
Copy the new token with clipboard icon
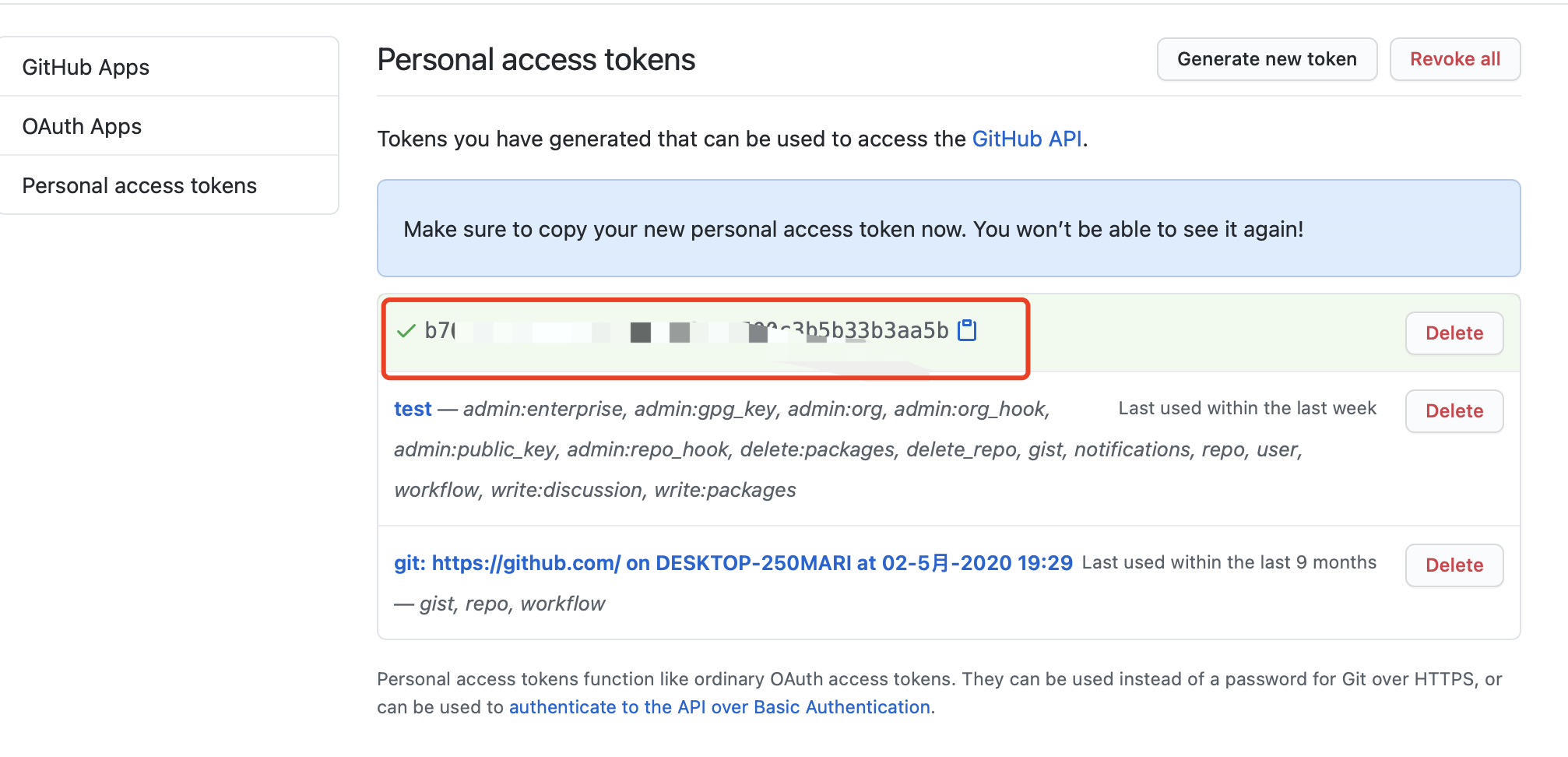(967, 330)
